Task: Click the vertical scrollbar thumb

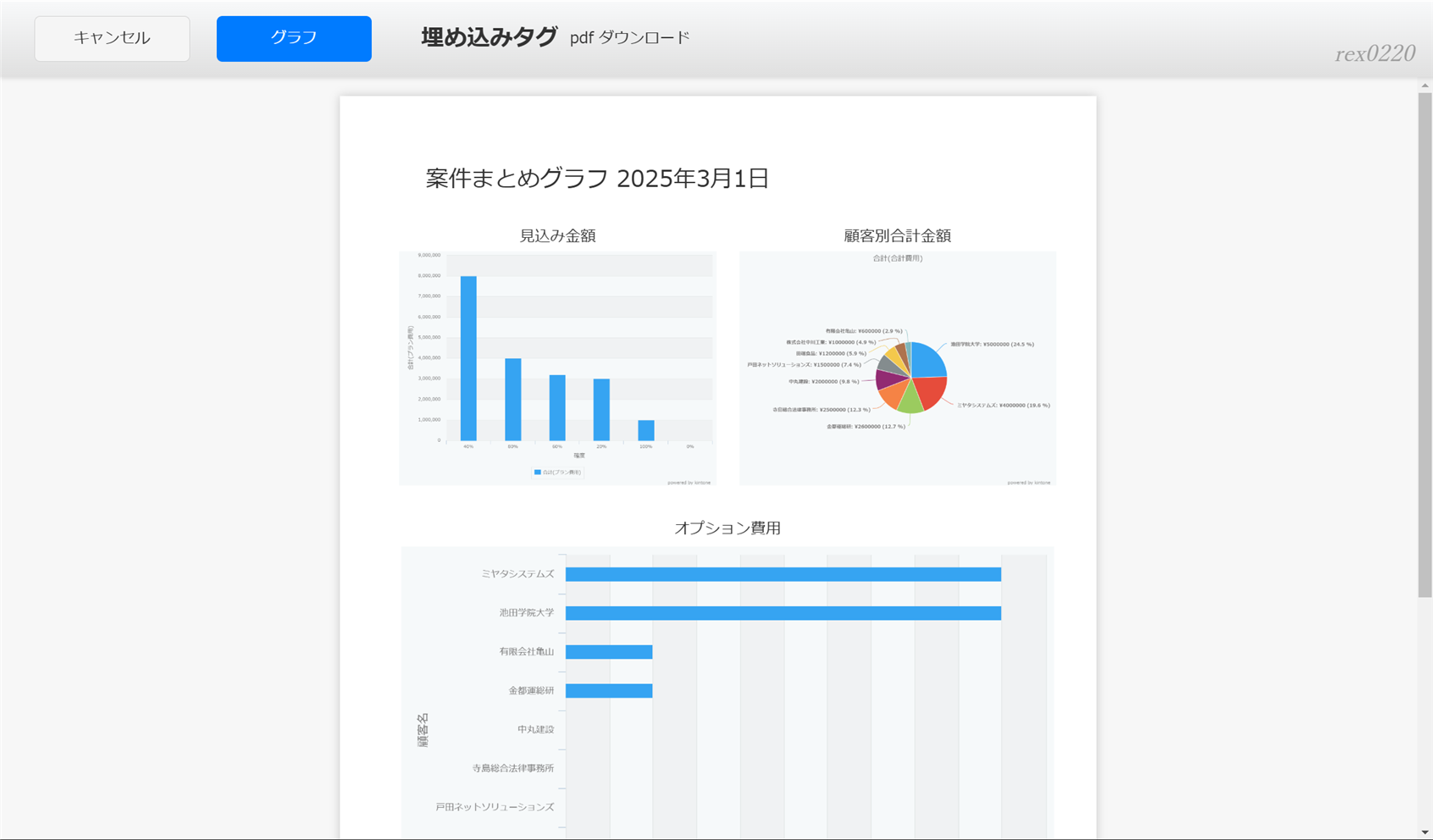Action: click(1425, 345)
